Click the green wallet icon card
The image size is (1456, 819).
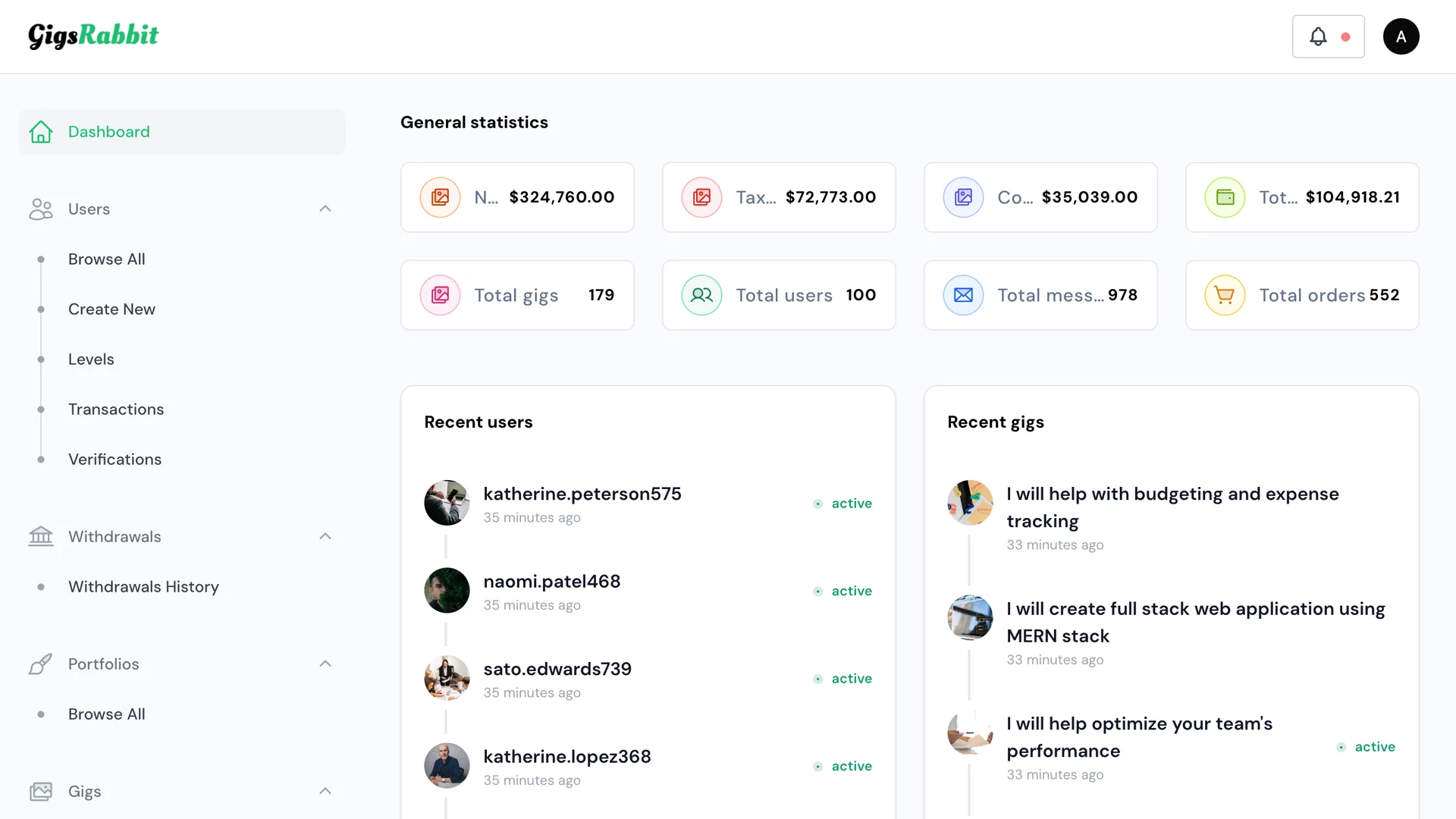tap(1225, 197)
